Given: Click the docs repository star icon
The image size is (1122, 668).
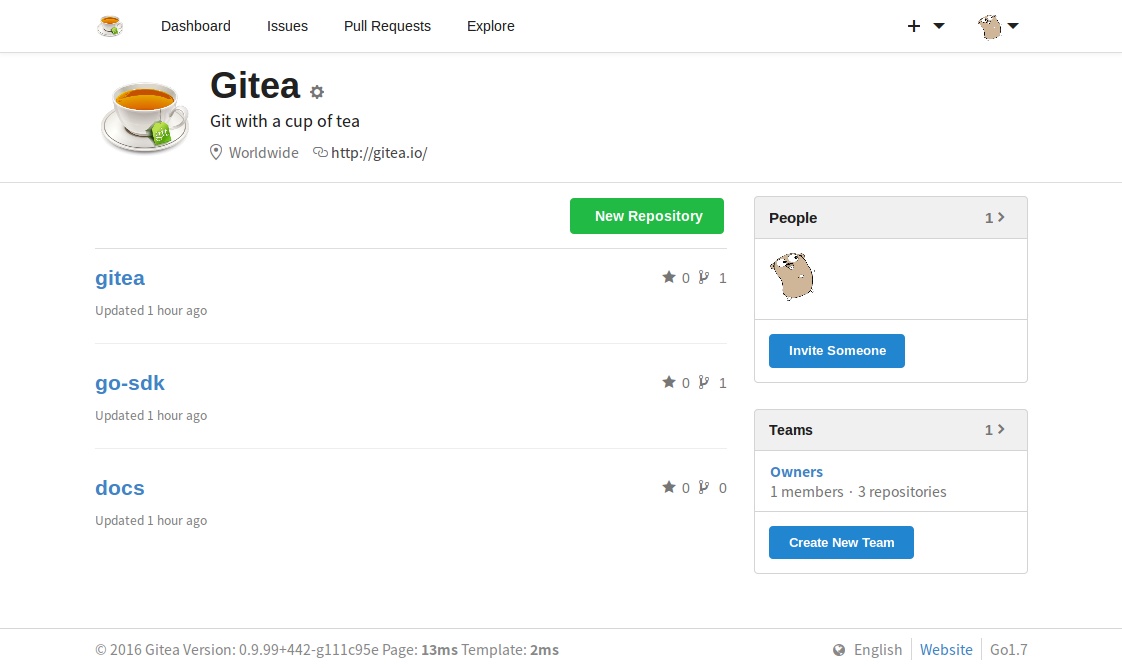Looking at the screenshot, I should (669, 487).
